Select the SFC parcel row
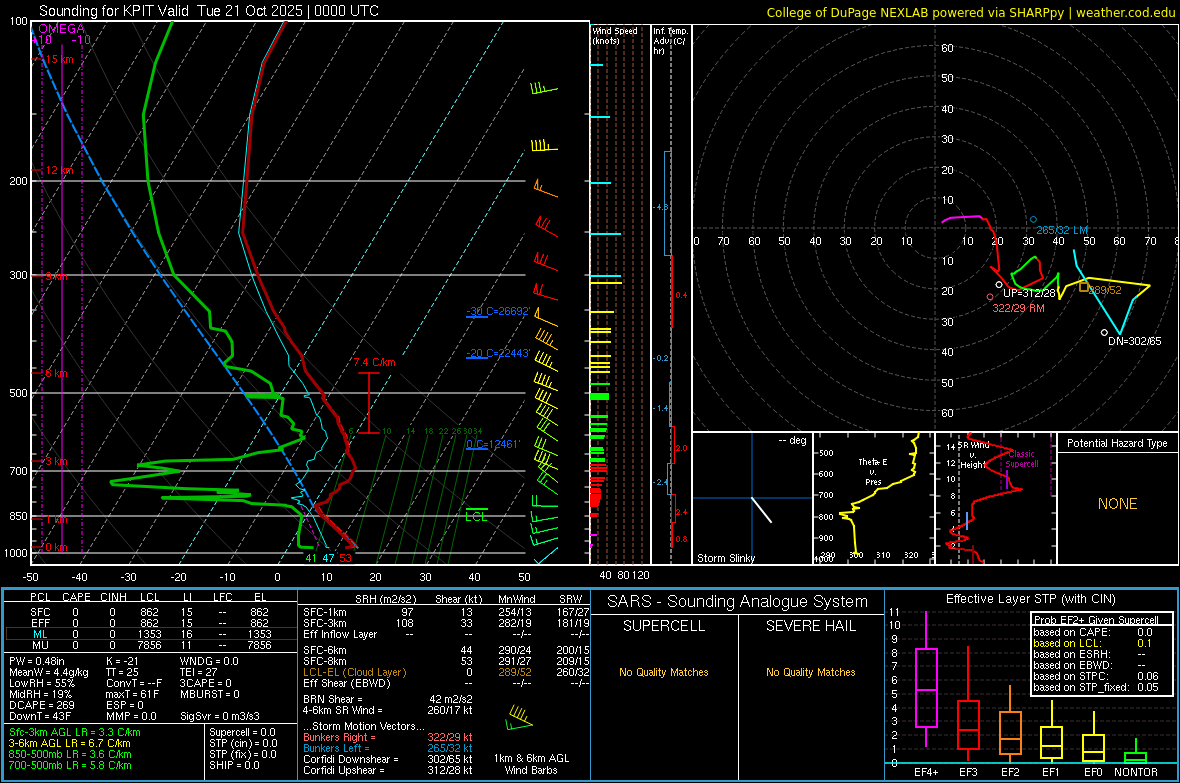1180x783 pixels. [149, 612]
